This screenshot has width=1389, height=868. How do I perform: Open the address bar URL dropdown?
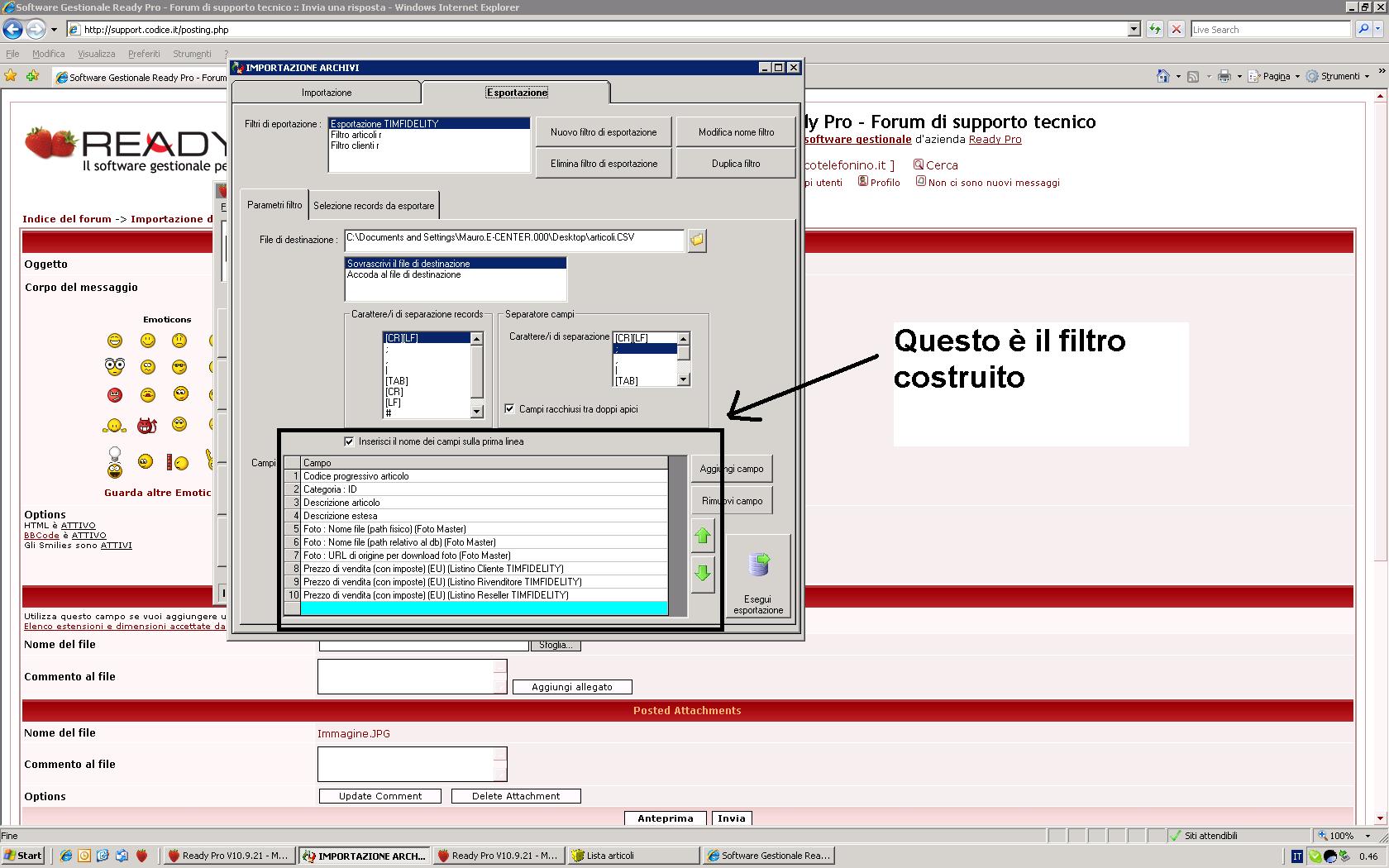coord(1134,29)
